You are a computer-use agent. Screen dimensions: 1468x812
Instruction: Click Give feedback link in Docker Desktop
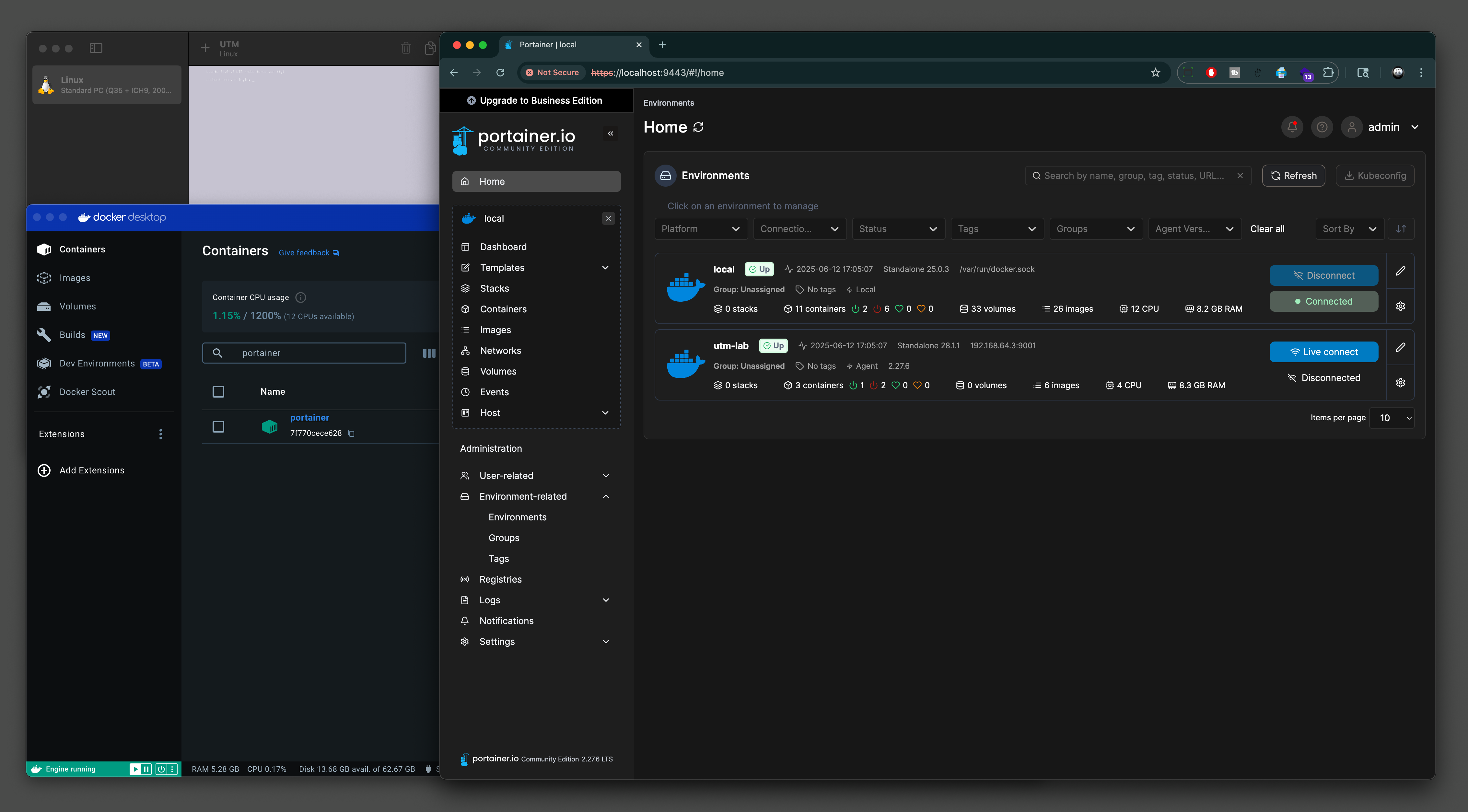click(x=308, y=253)
